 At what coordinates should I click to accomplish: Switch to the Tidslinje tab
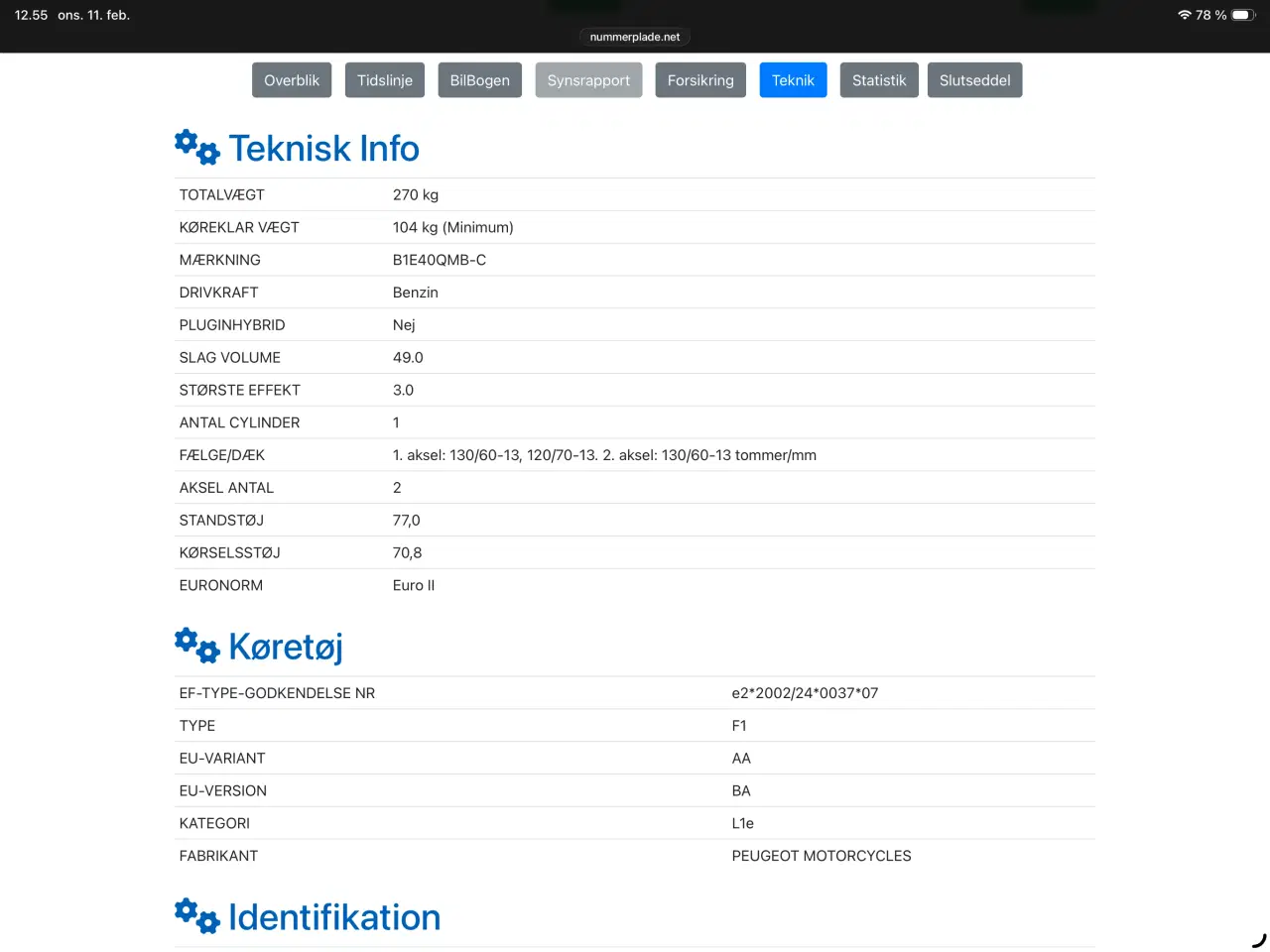(x=385, y=80)
